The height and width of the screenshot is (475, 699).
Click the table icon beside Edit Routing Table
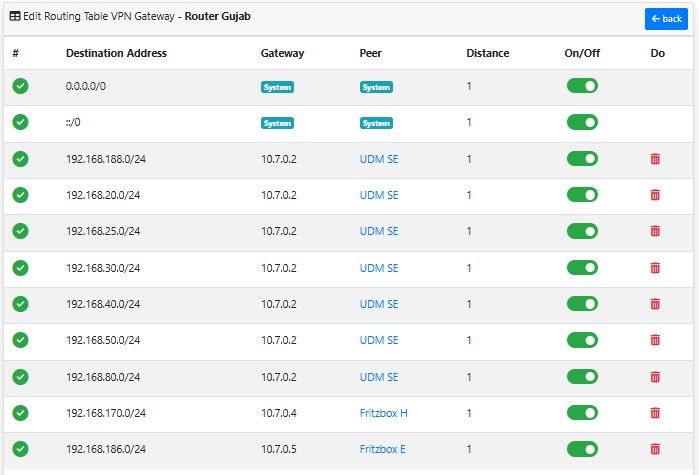14,17
